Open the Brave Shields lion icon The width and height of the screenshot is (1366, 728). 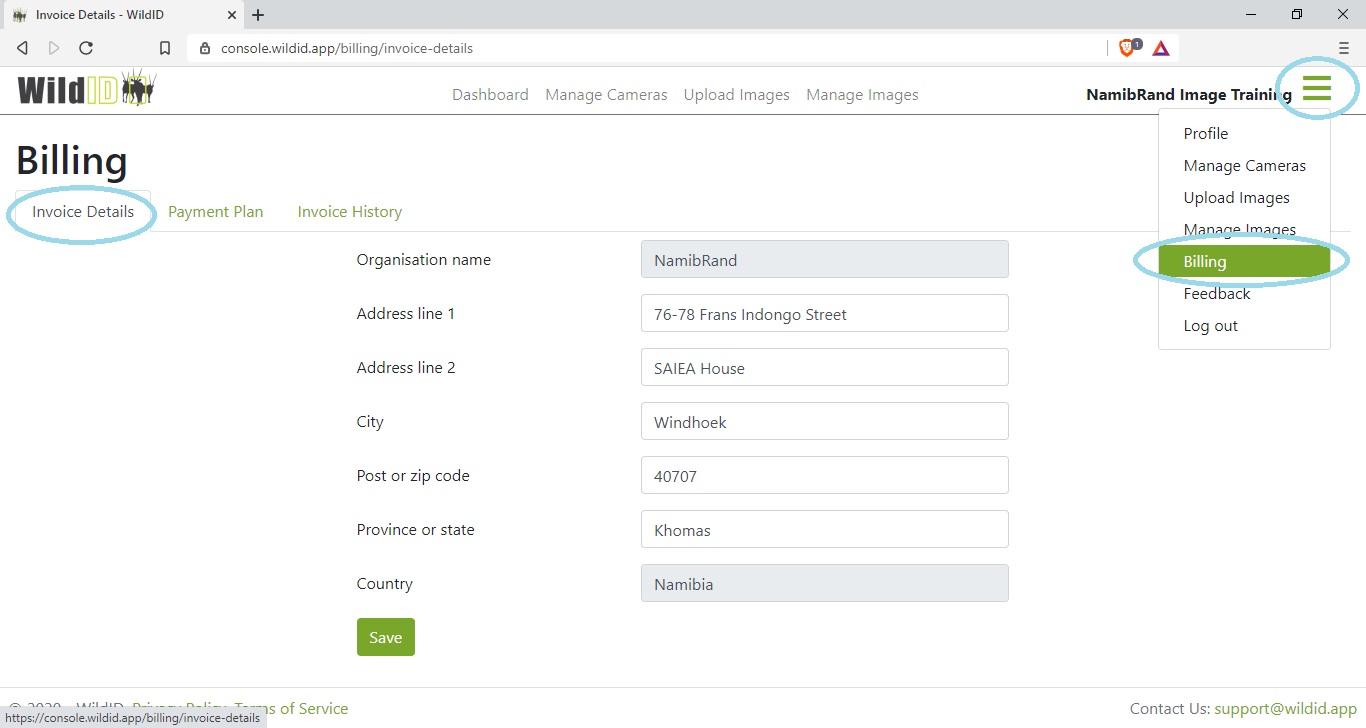click(1127, 48)
